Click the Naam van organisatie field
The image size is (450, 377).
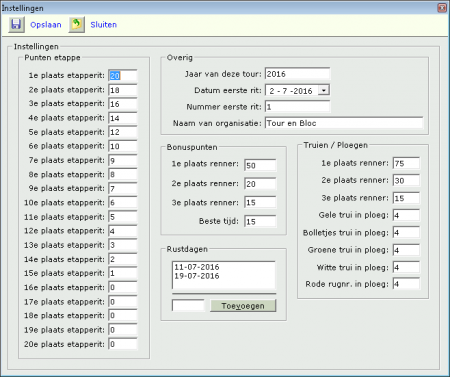coord(344,123)
